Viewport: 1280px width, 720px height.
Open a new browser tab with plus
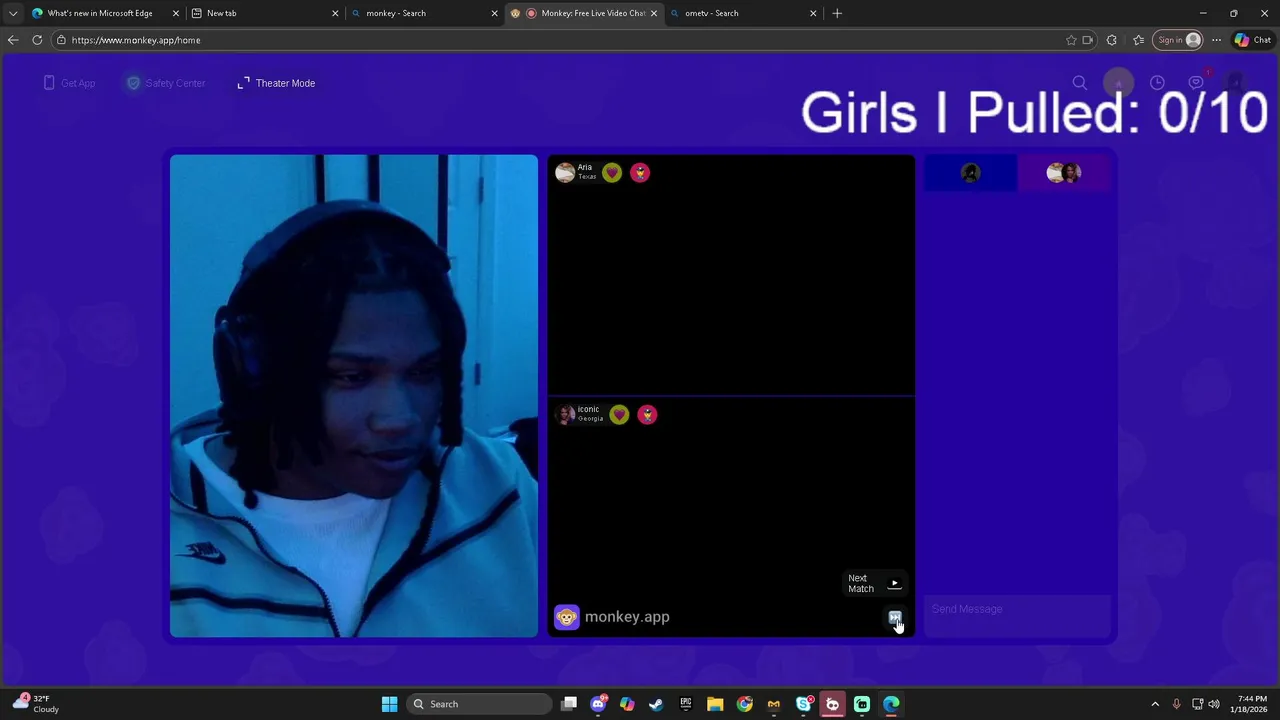[x=837, y=13]
